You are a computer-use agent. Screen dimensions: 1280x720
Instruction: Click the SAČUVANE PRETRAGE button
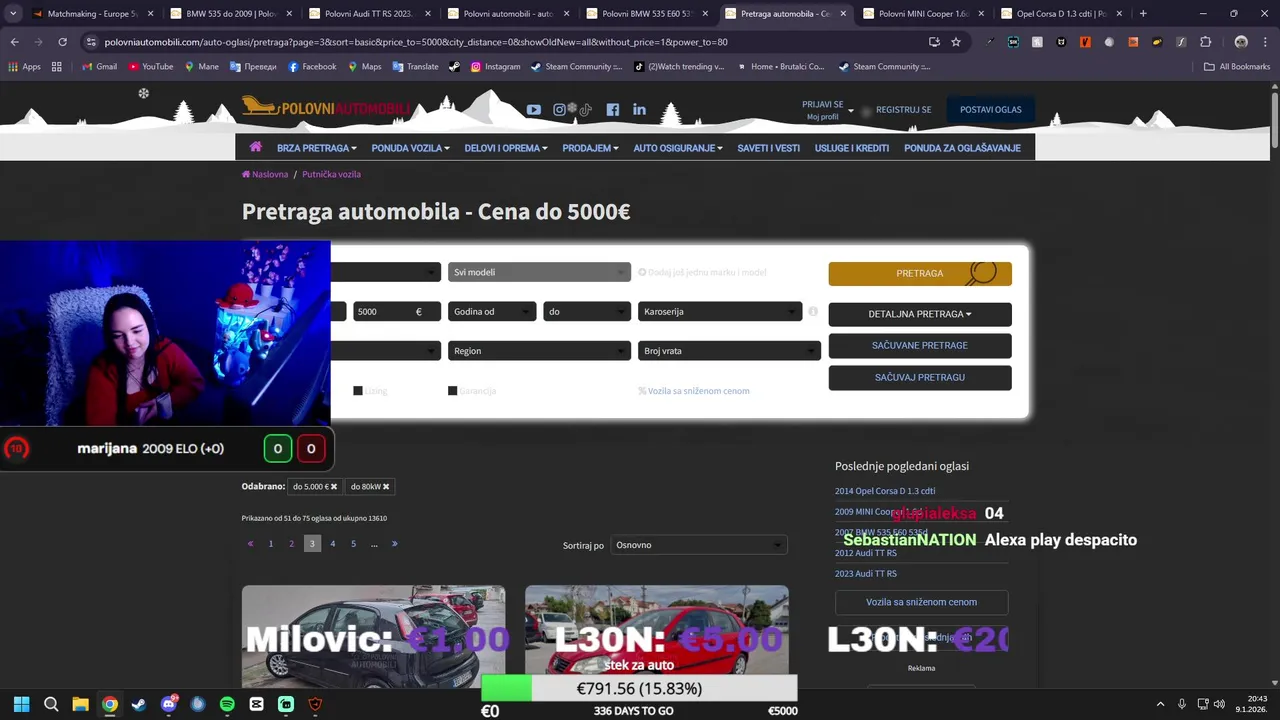tap(920, 346)
